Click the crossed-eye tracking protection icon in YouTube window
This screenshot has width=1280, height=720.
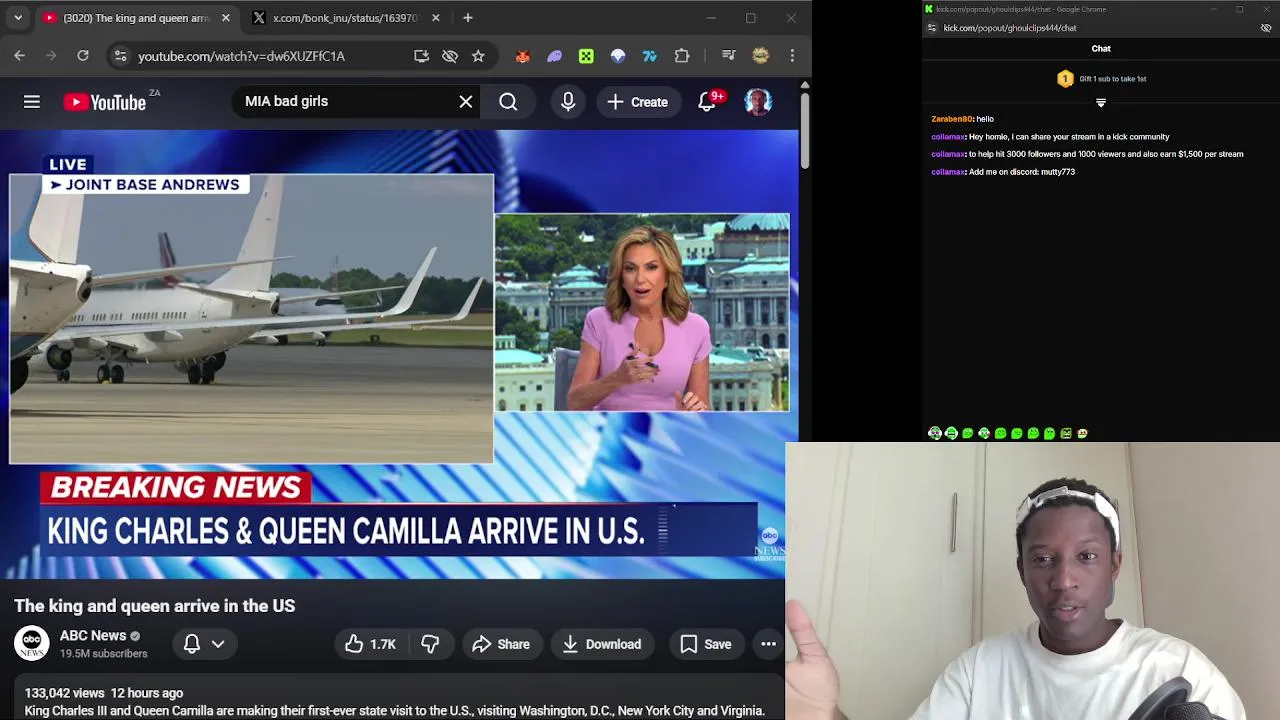[x=450, y=56]
